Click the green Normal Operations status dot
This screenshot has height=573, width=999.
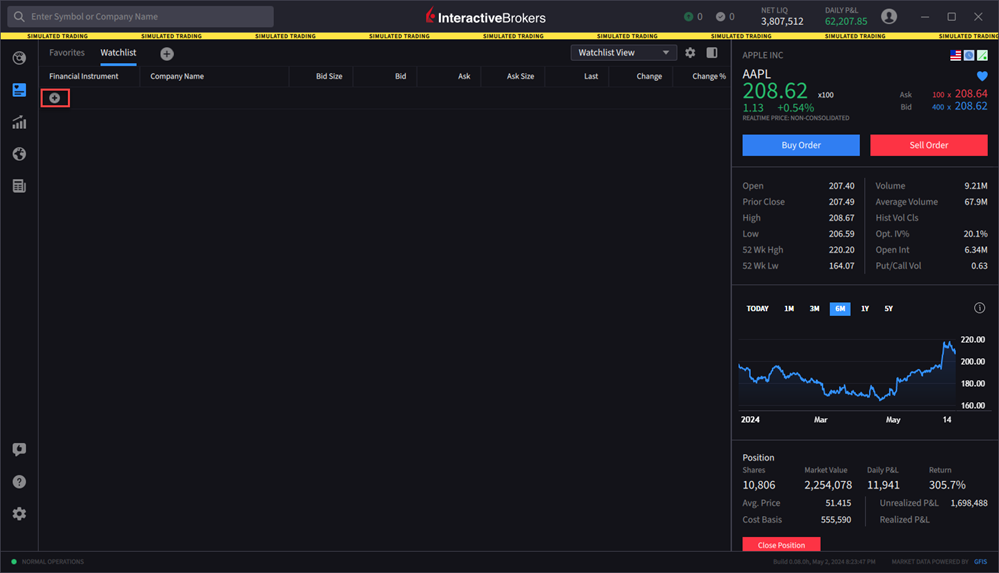pos(14,562)
